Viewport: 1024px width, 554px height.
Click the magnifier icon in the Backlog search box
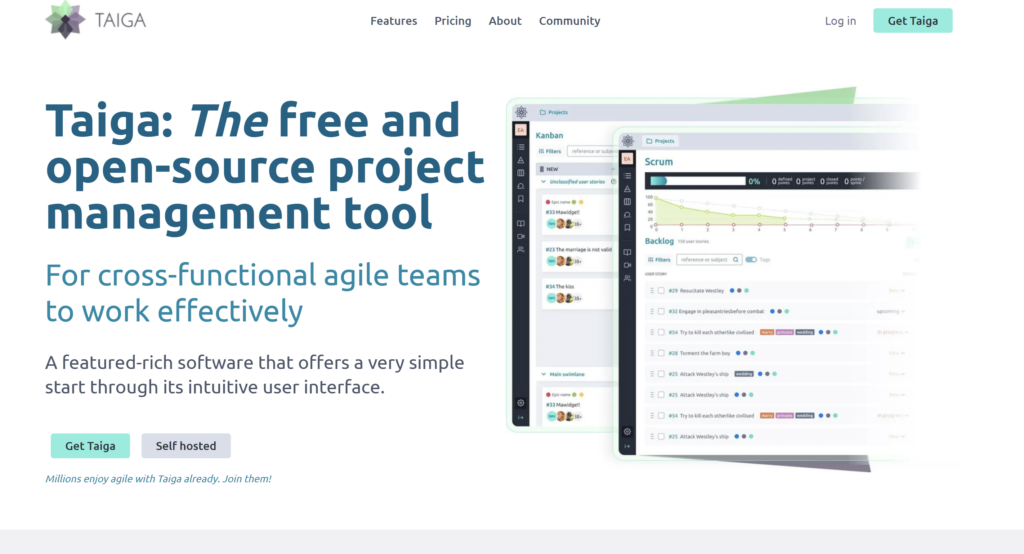tap(736, 259)
